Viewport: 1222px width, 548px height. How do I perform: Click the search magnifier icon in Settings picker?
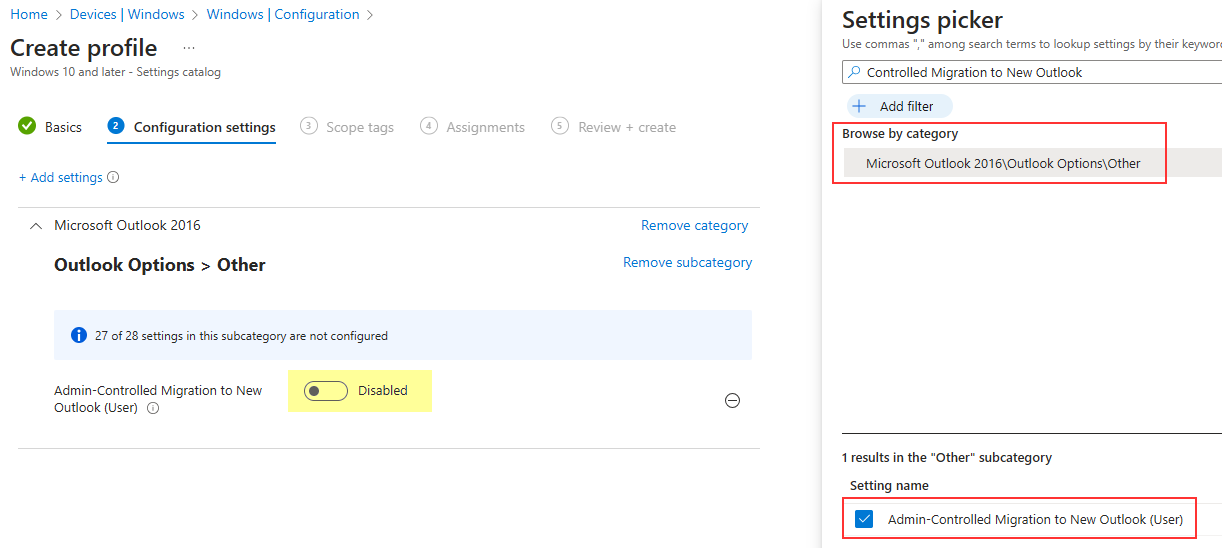point(854,72)
